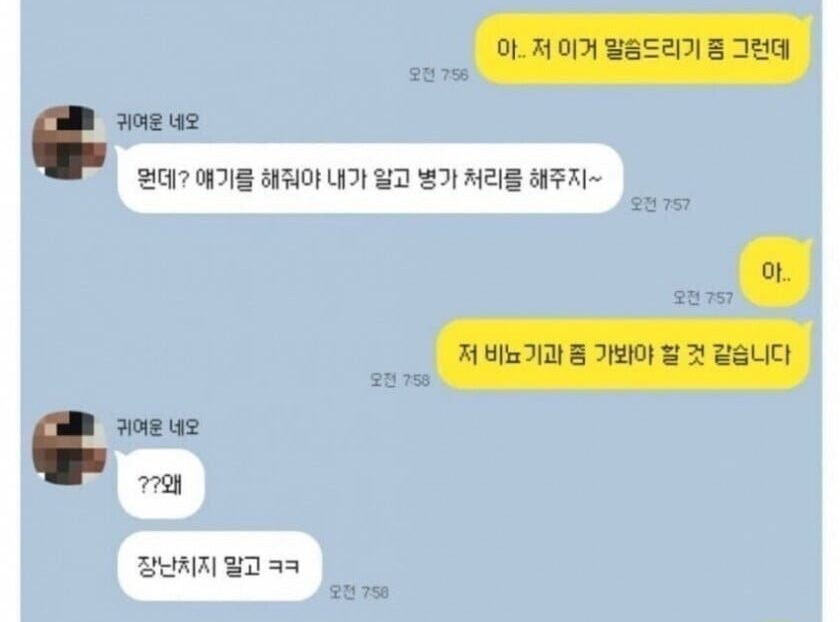Click the top sender name 귀여운 네오
The width and height of the screenshot is (840, 622).
click(x=158, y=122)
